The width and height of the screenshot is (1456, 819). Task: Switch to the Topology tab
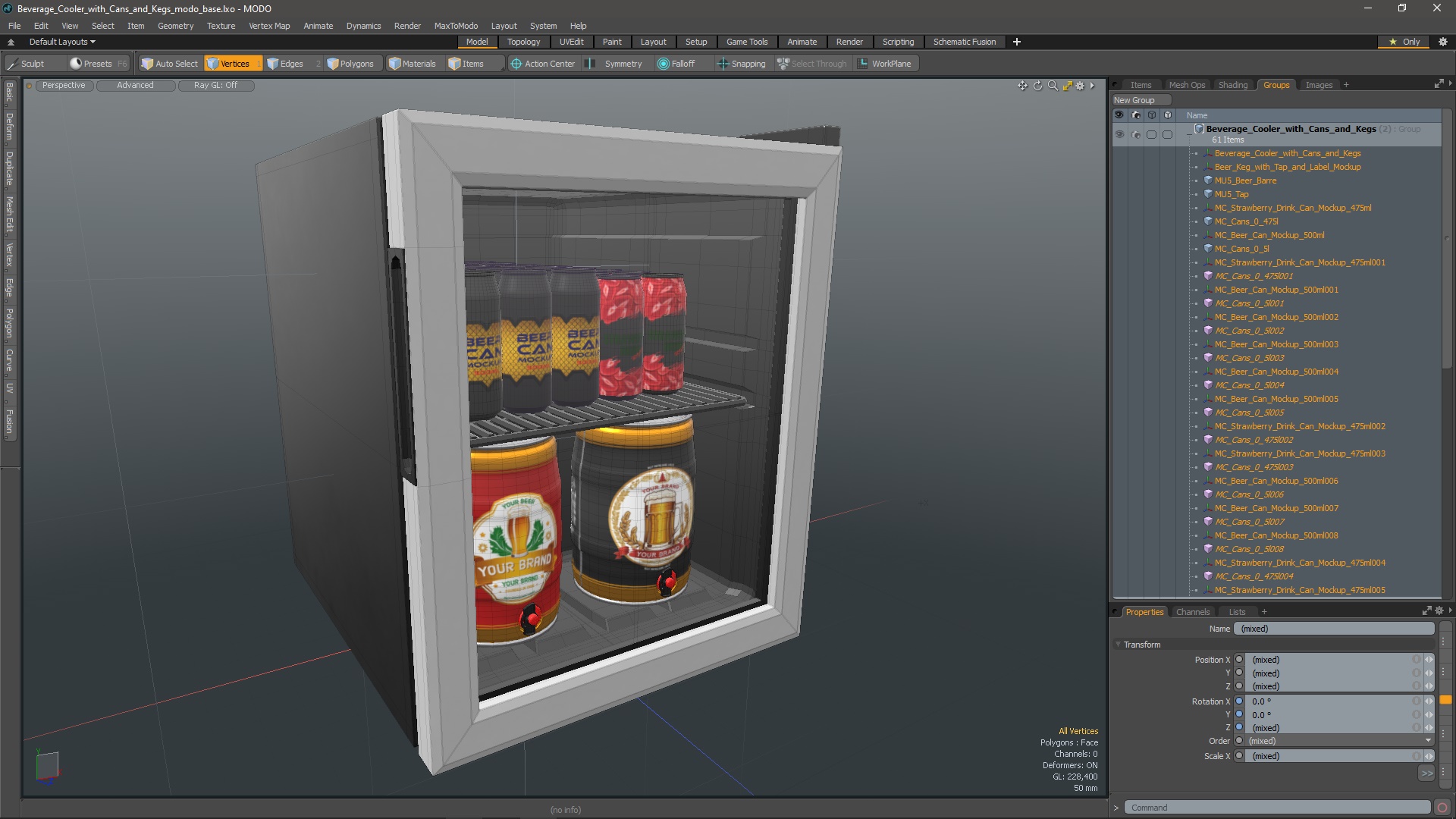tap(523, 41)
